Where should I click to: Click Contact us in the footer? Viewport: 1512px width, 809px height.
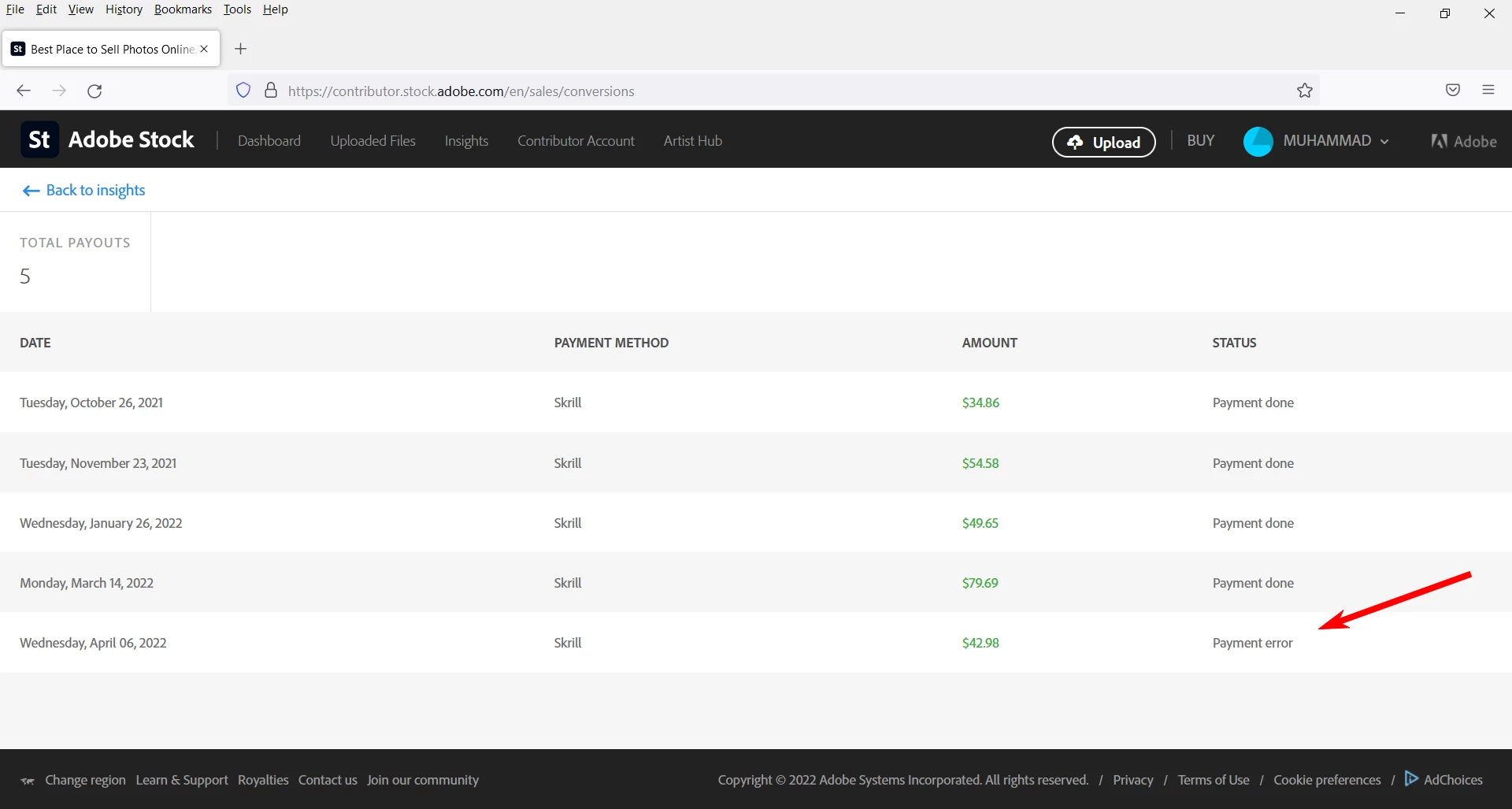(328, 780)
